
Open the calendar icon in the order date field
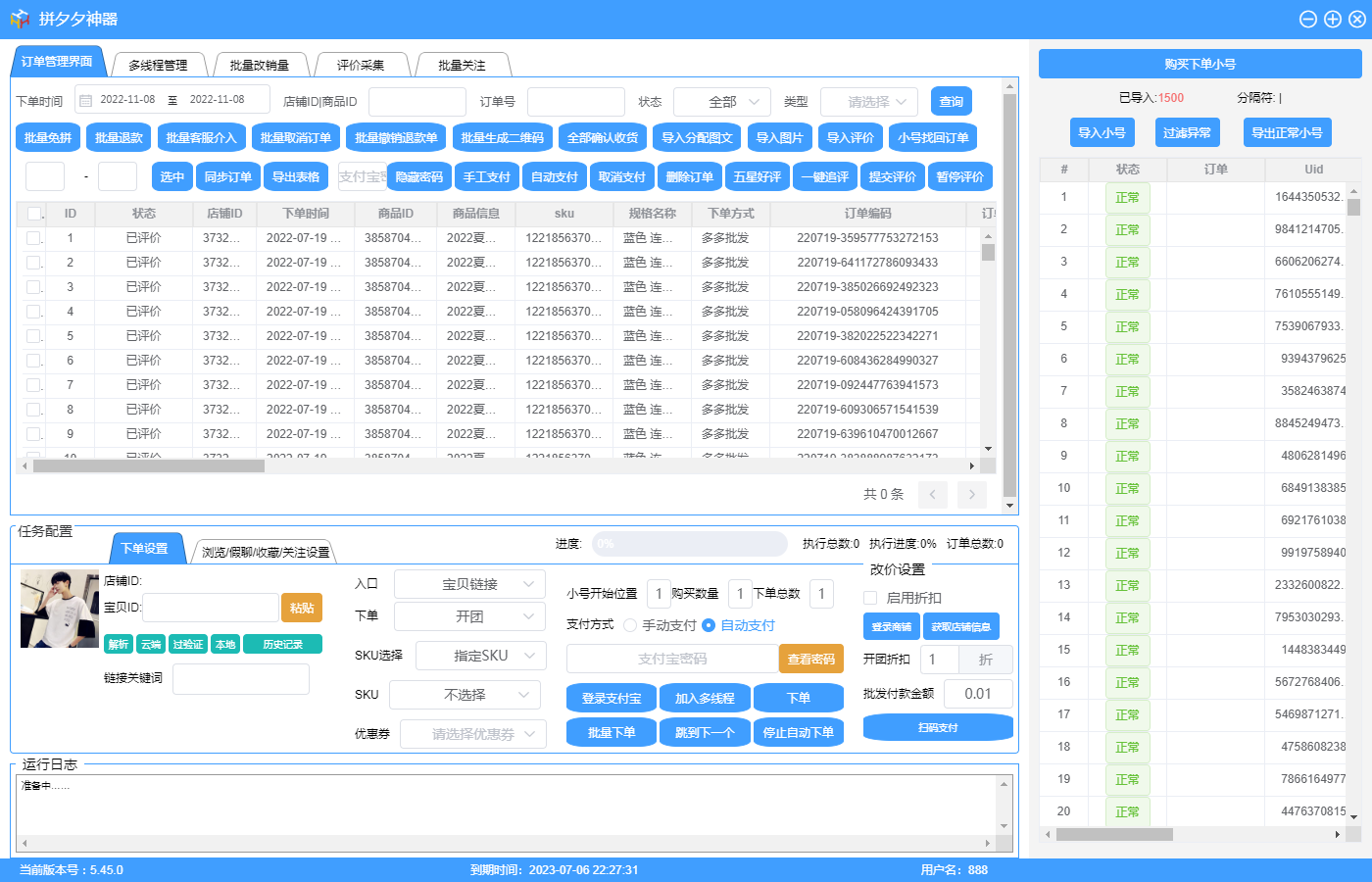(x=85, y=100)
